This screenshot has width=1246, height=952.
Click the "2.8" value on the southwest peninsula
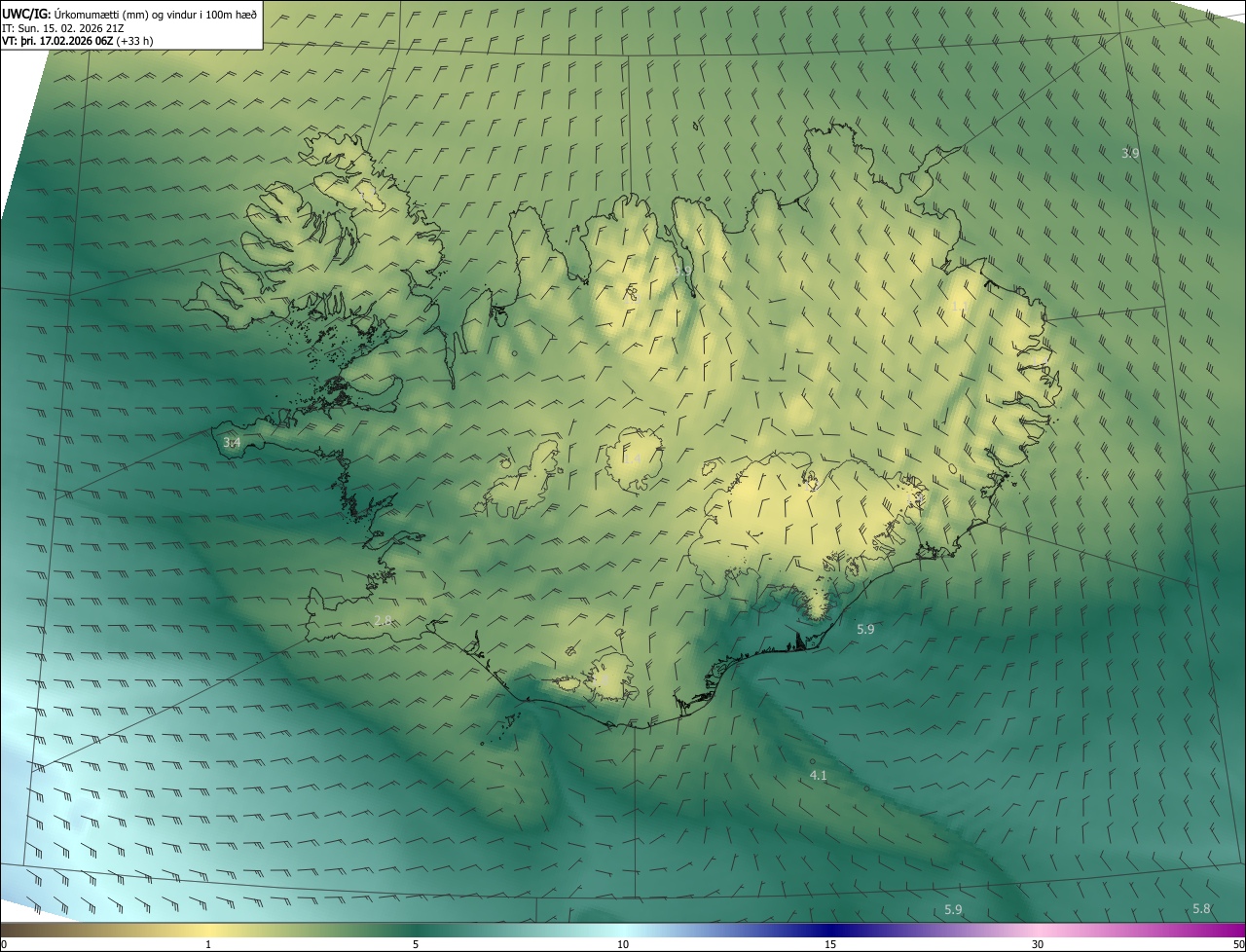[383, 621]
